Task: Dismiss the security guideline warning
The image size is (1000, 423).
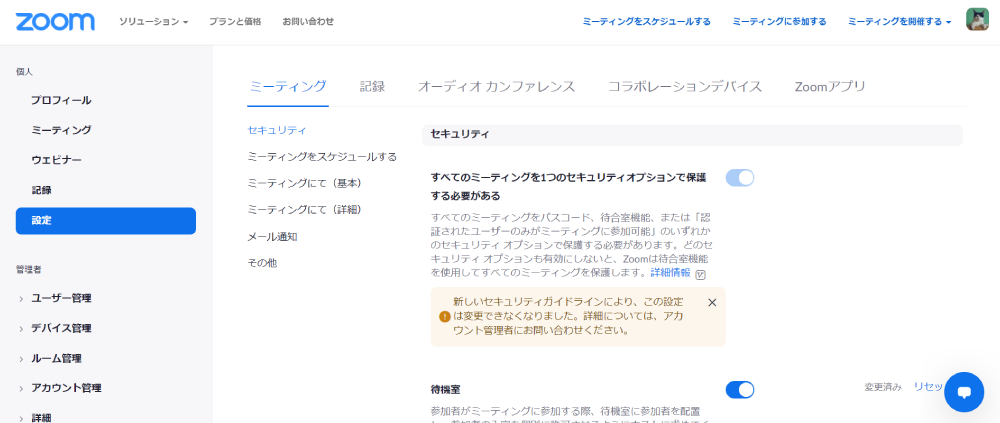Action: point(712,302)
